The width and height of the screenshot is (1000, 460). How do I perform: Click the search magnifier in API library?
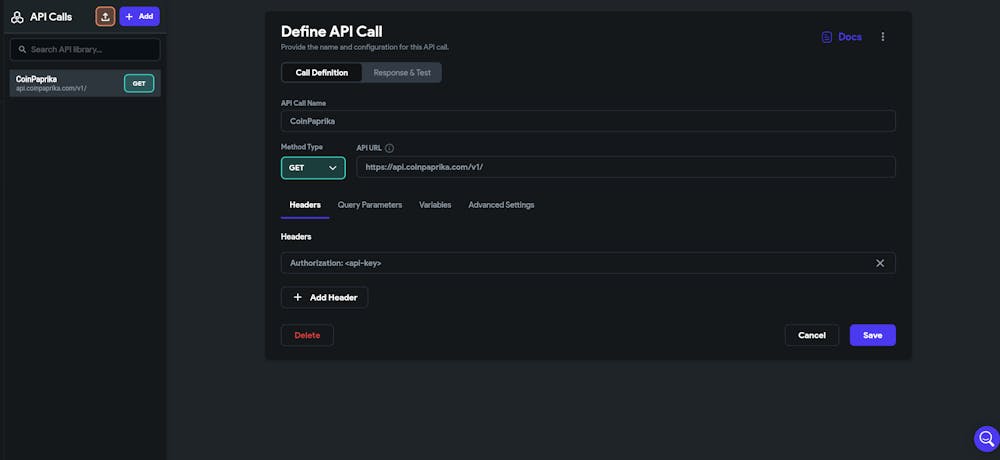point(22,49)
